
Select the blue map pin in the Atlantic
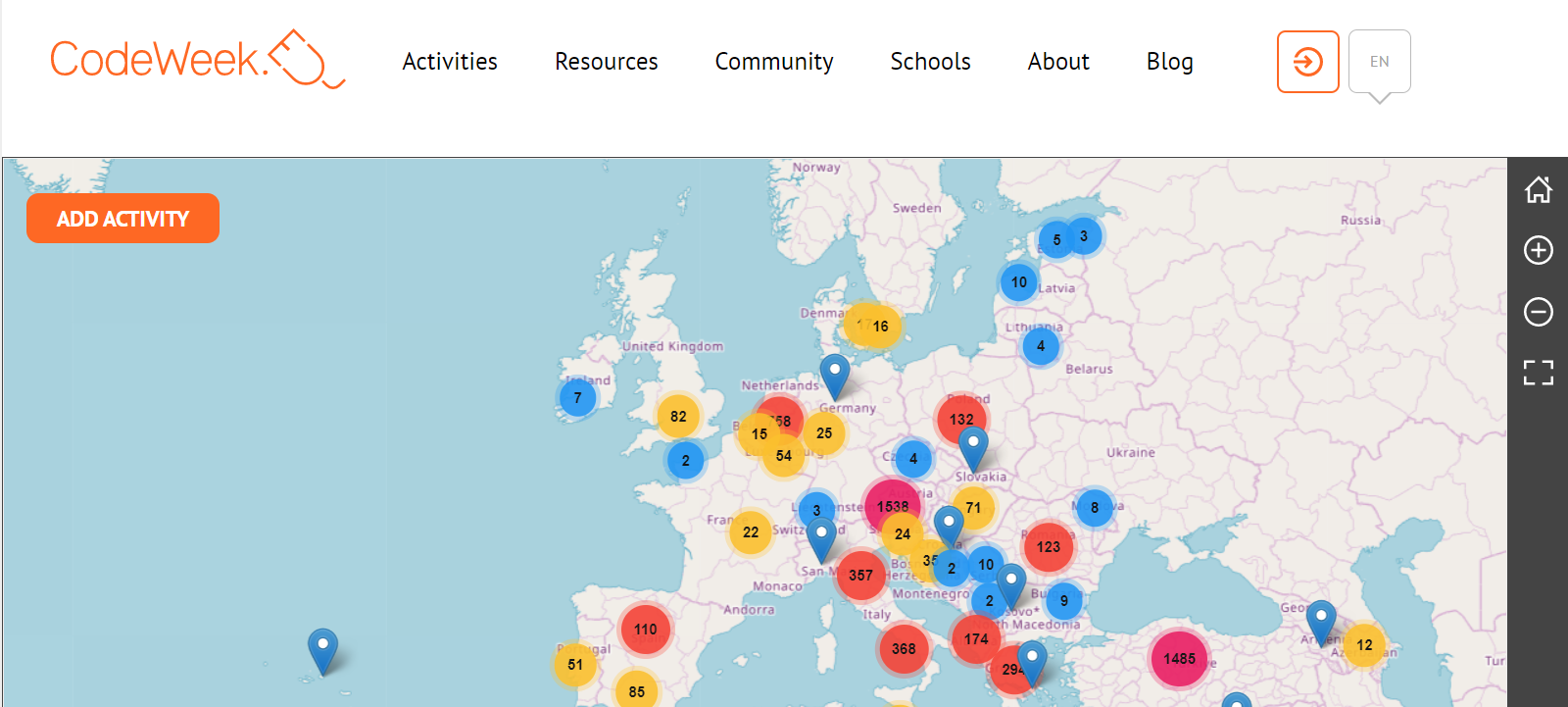[x=322, y=651]
